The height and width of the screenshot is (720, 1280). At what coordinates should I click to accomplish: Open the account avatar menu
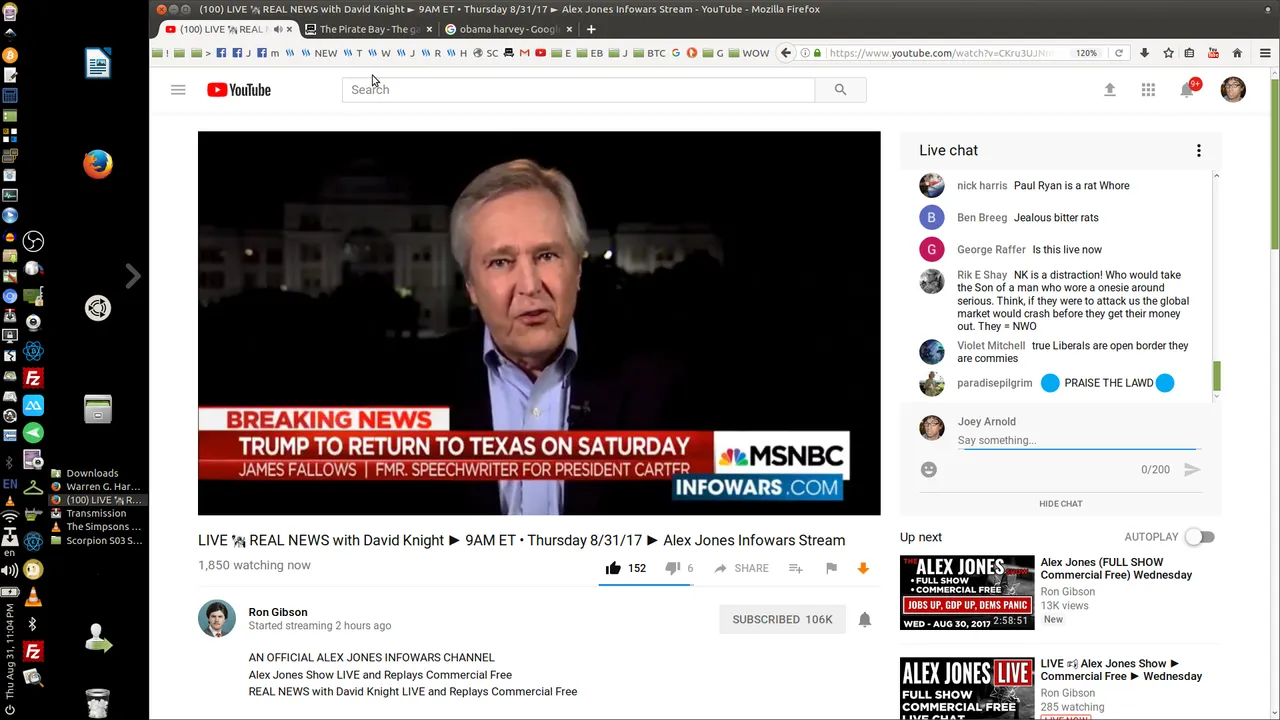point(1233,89)
